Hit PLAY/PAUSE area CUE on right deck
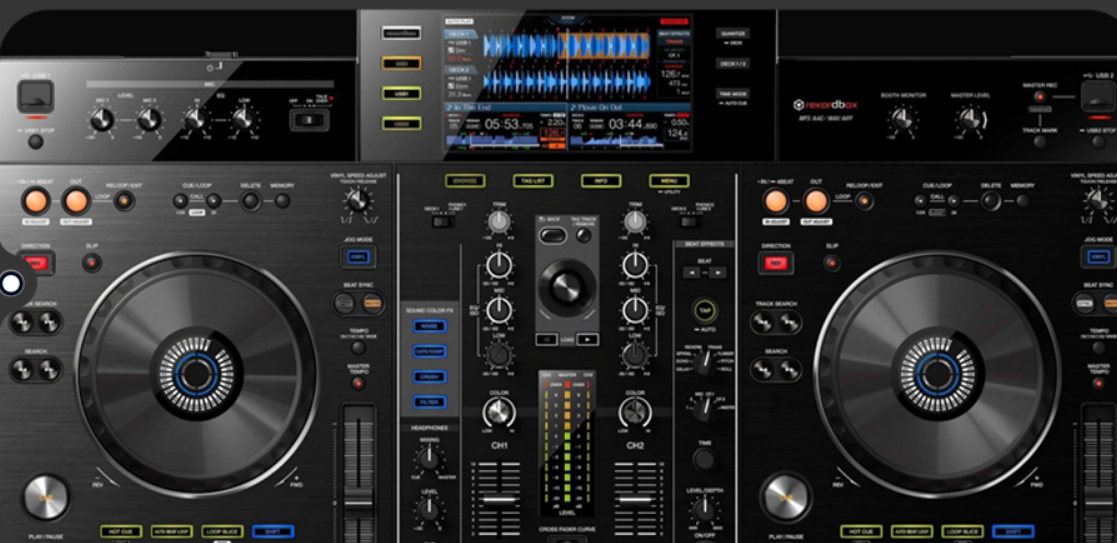 [786, 497]
